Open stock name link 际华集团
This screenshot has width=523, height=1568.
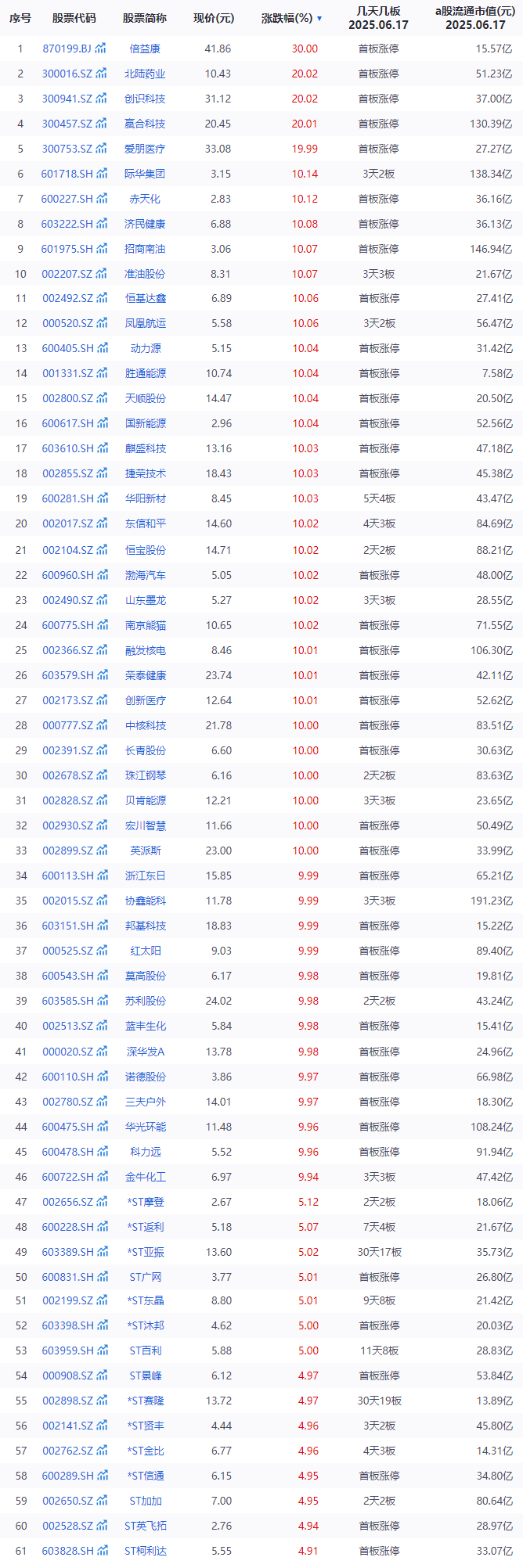(x=146, y=174)
